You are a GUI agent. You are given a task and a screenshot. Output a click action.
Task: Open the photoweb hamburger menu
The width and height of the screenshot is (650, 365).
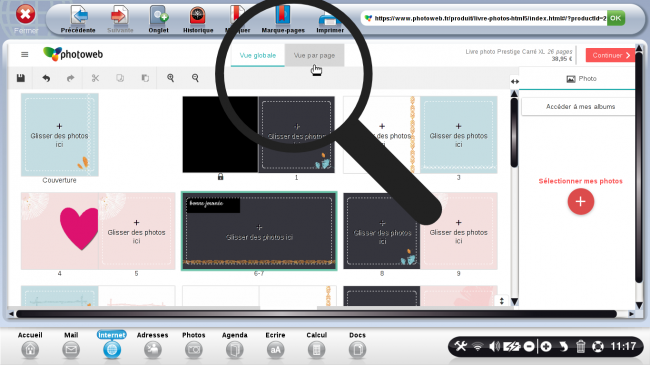click(x=24, y=54)
